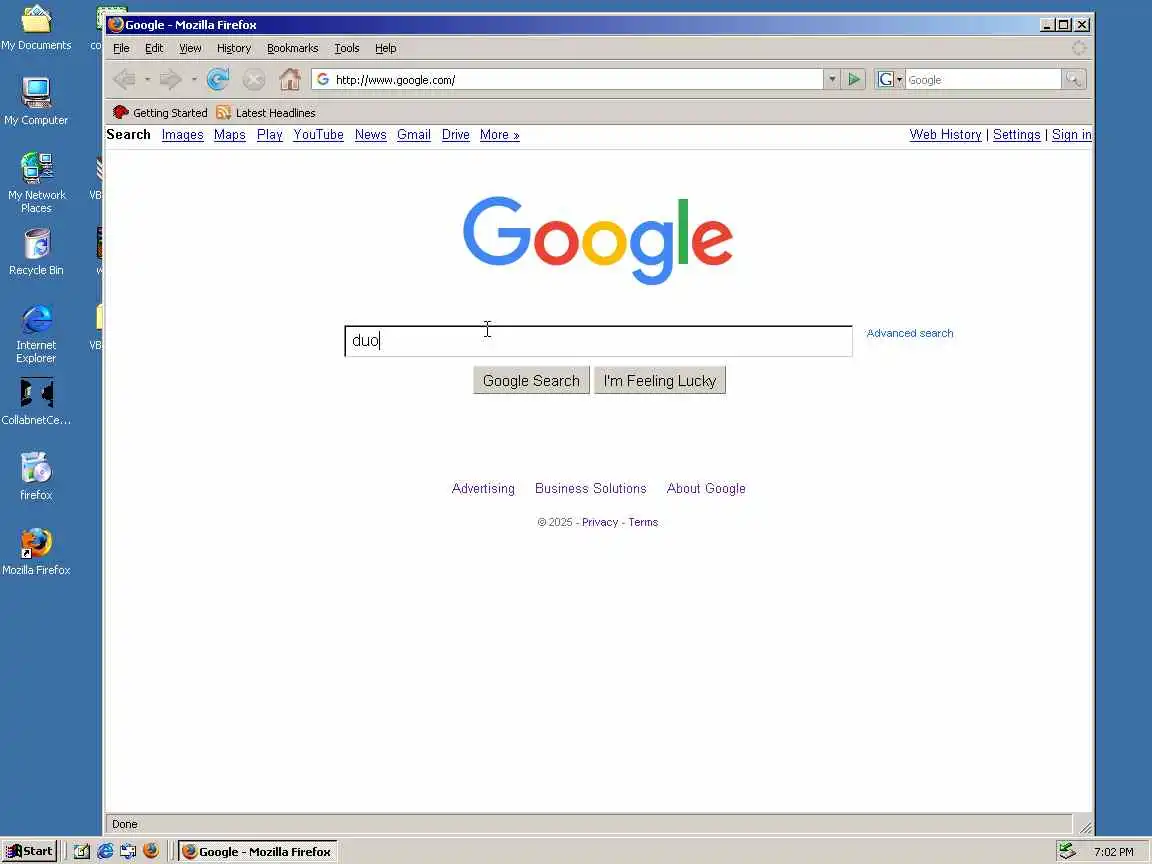Launch Internet Explorer from quick launch bar

tap(106, 851)
